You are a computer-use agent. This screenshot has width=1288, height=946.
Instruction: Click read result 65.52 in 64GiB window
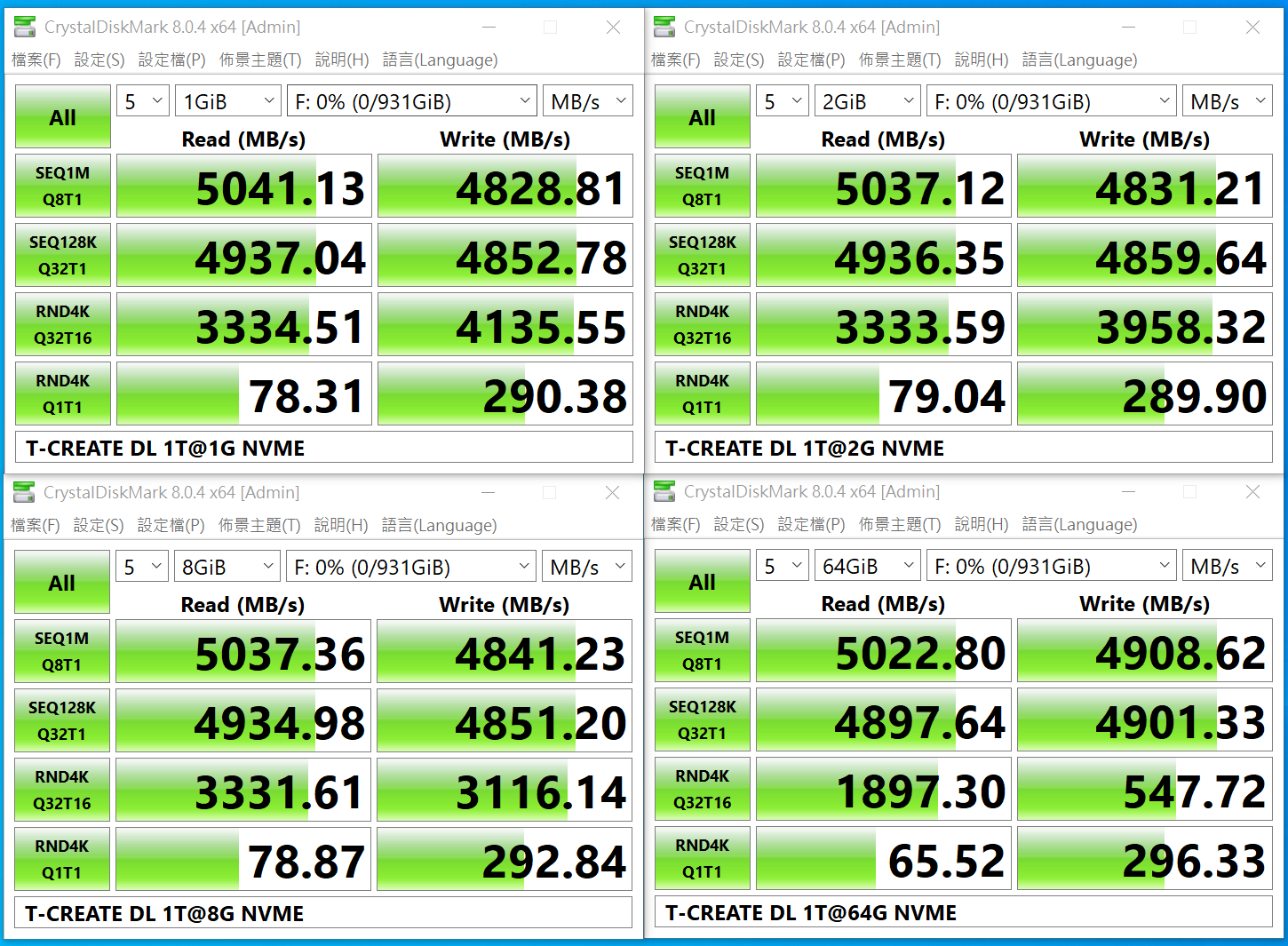click(884, 858)
